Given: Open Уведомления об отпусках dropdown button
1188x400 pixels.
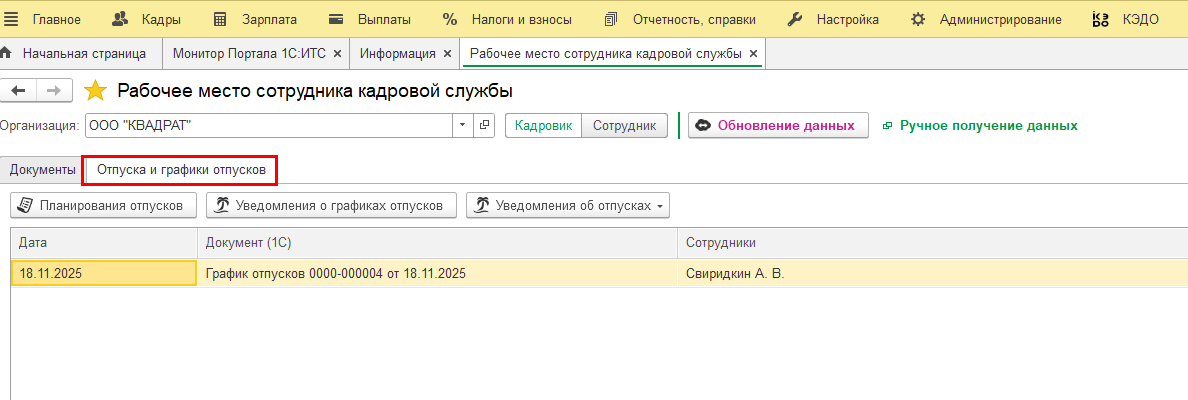Looking at the screenshot, I should (x=567, y=206).
